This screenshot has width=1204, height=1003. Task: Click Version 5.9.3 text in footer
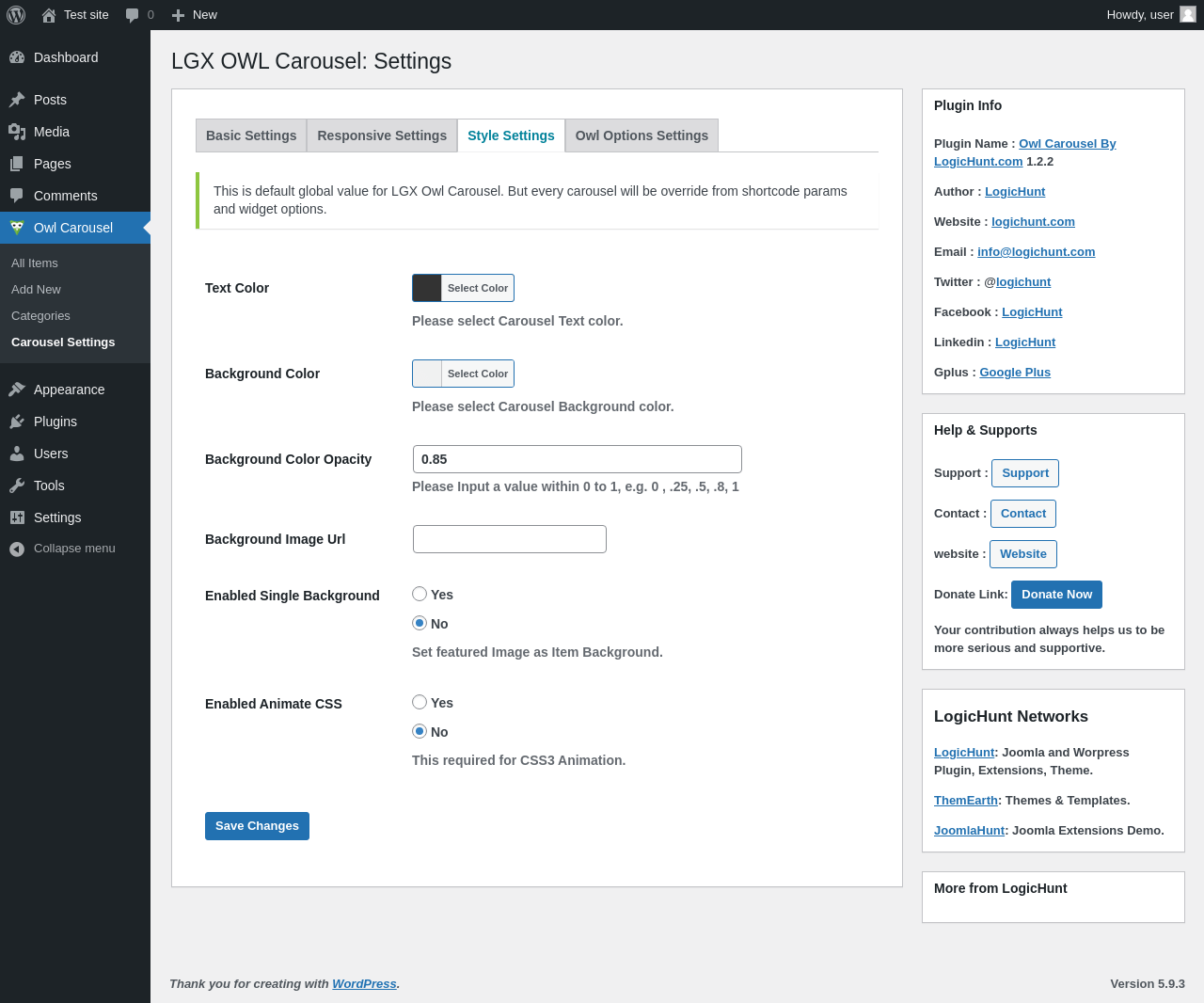(x=1148, y=984)
